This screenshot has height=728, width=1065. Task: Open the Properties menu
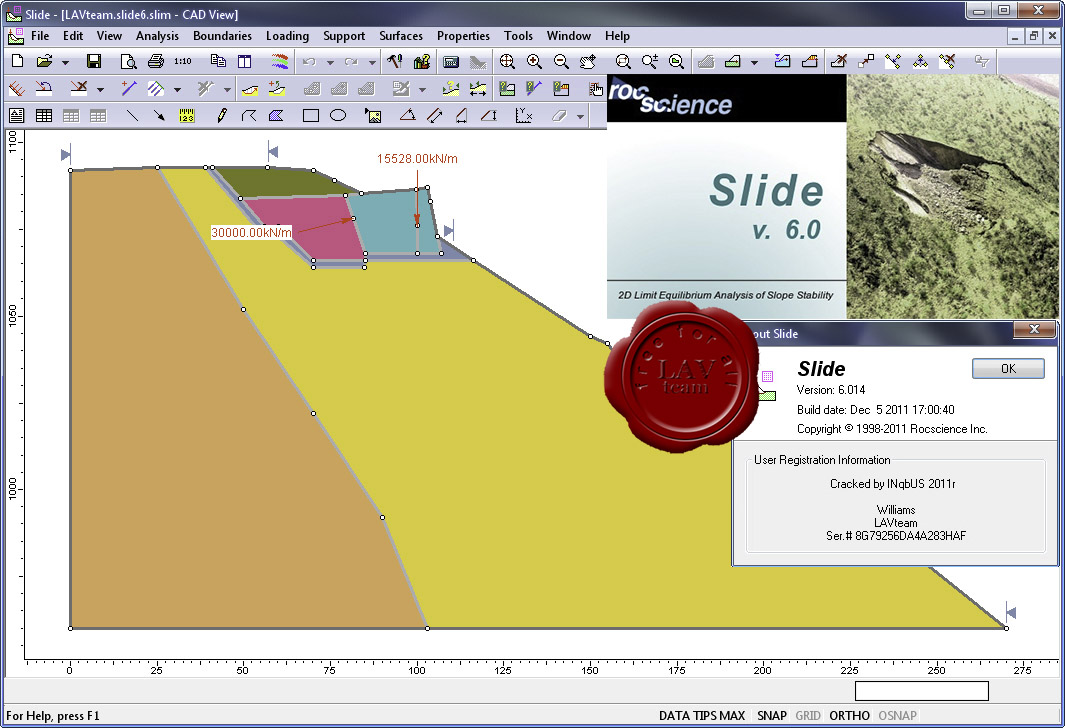(x=463, y=36)
